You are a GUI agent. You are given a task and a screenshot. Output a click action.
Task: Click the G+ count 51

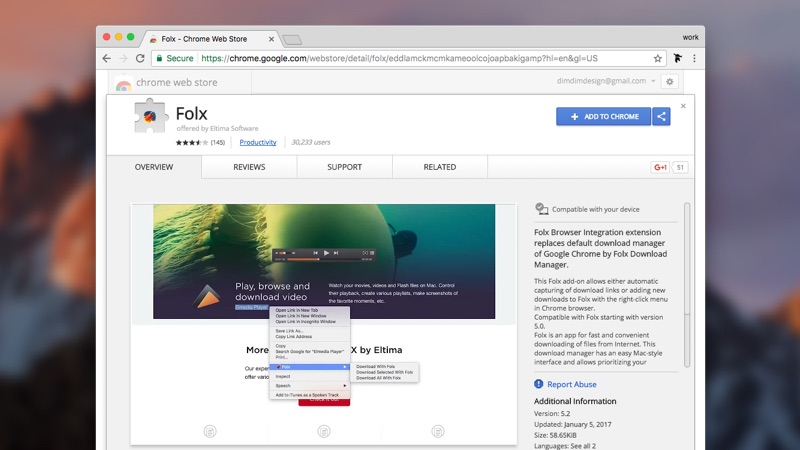680,167
